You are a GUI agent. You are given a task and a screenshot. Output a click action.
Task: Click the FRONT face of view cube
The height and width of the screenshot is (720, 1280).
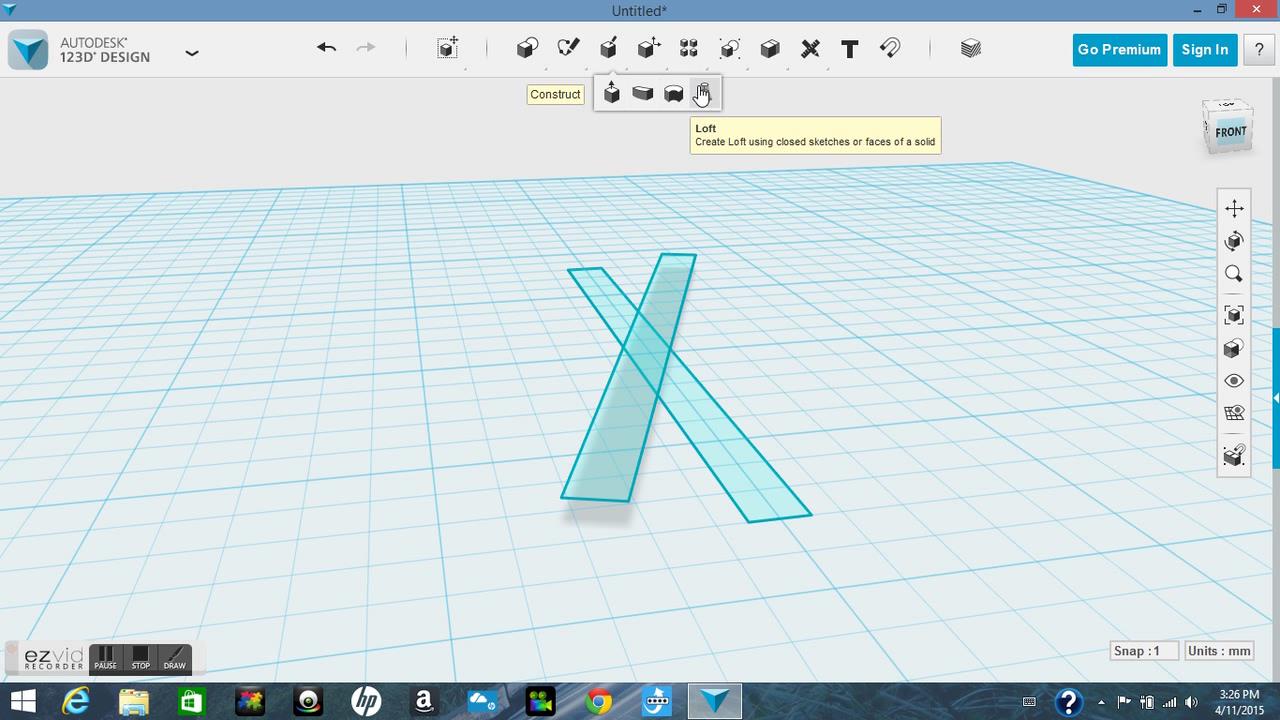(1229, 132)
